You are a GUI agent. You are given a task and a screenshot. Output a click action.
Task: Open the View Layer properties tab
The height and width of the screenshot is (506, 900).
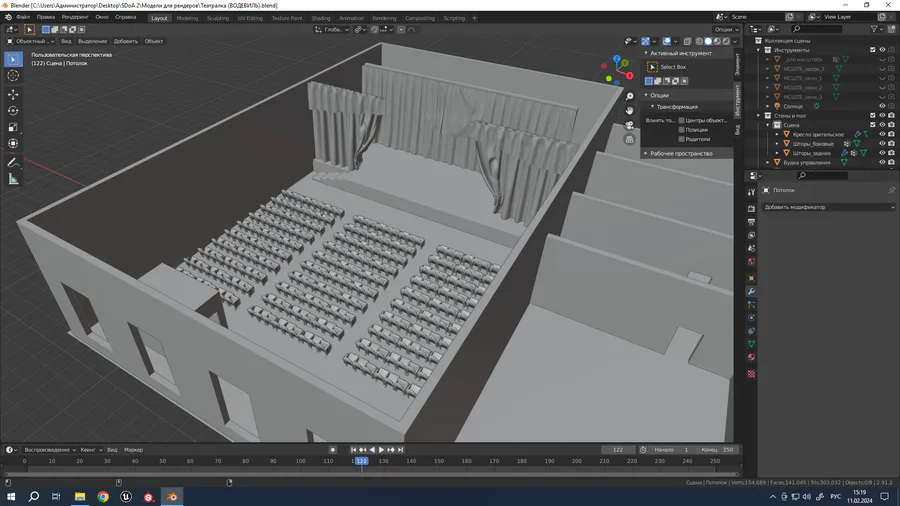point(751,235)
